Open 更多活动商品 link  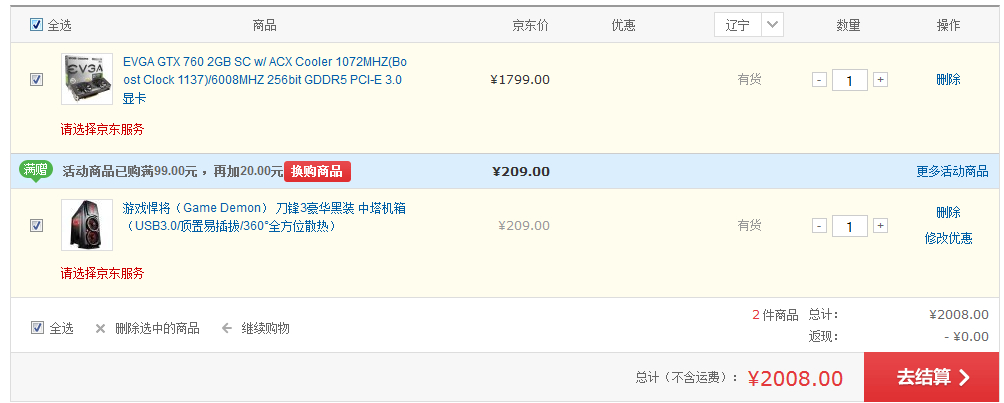coord(952,171)
